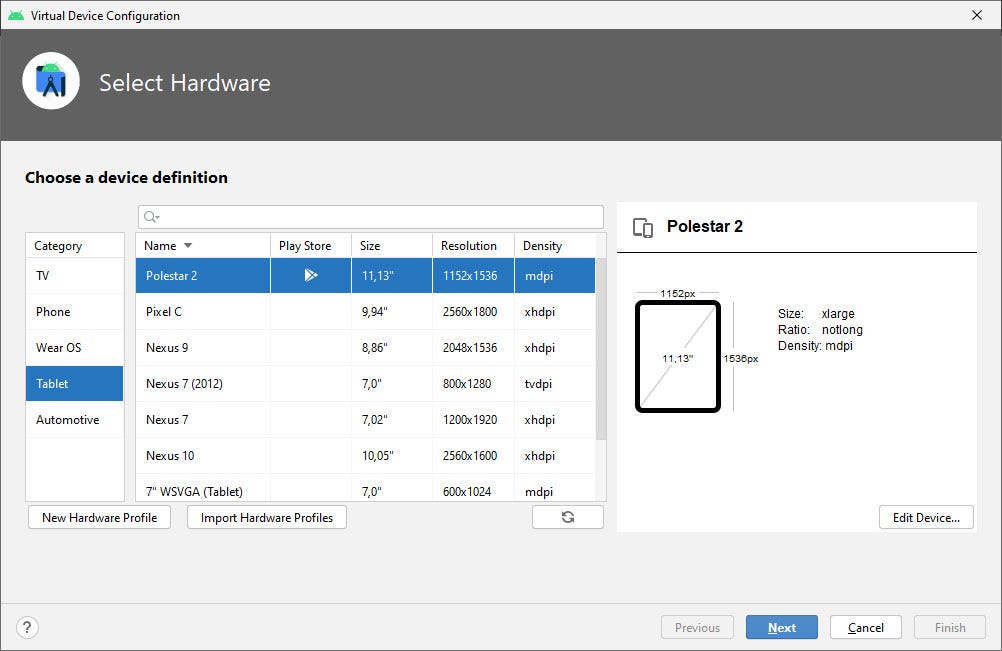Select the Automotive category
Viewport: 1002px width, 651px height.
pyautogui.click(x=75, y=420)
